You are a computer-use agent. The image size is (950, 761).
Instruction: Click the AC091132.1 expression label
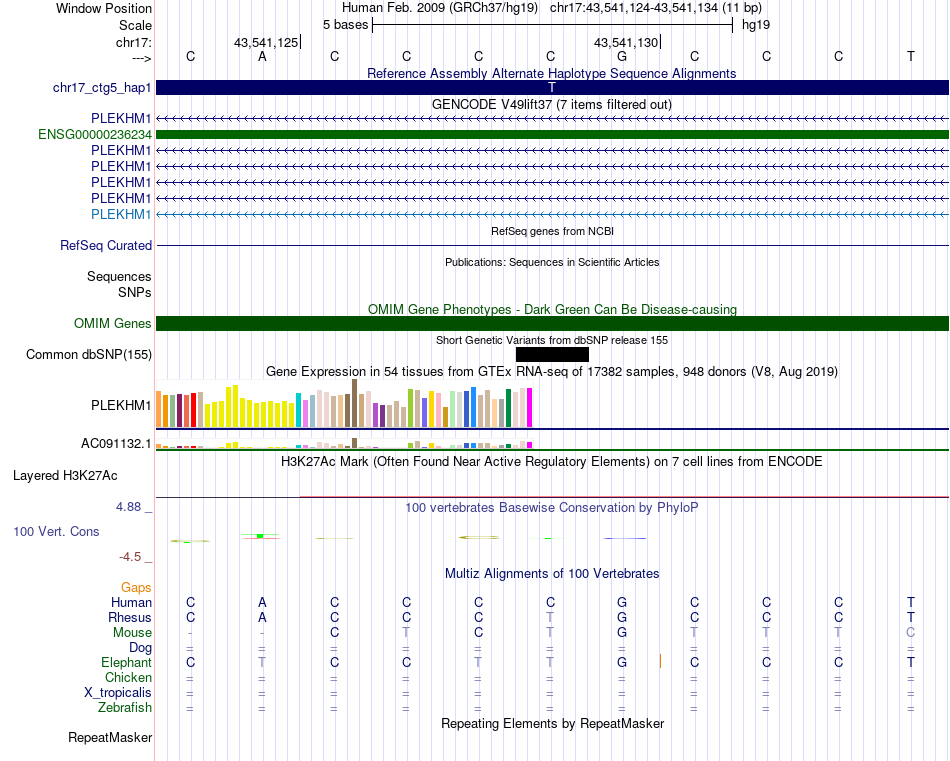116,444
